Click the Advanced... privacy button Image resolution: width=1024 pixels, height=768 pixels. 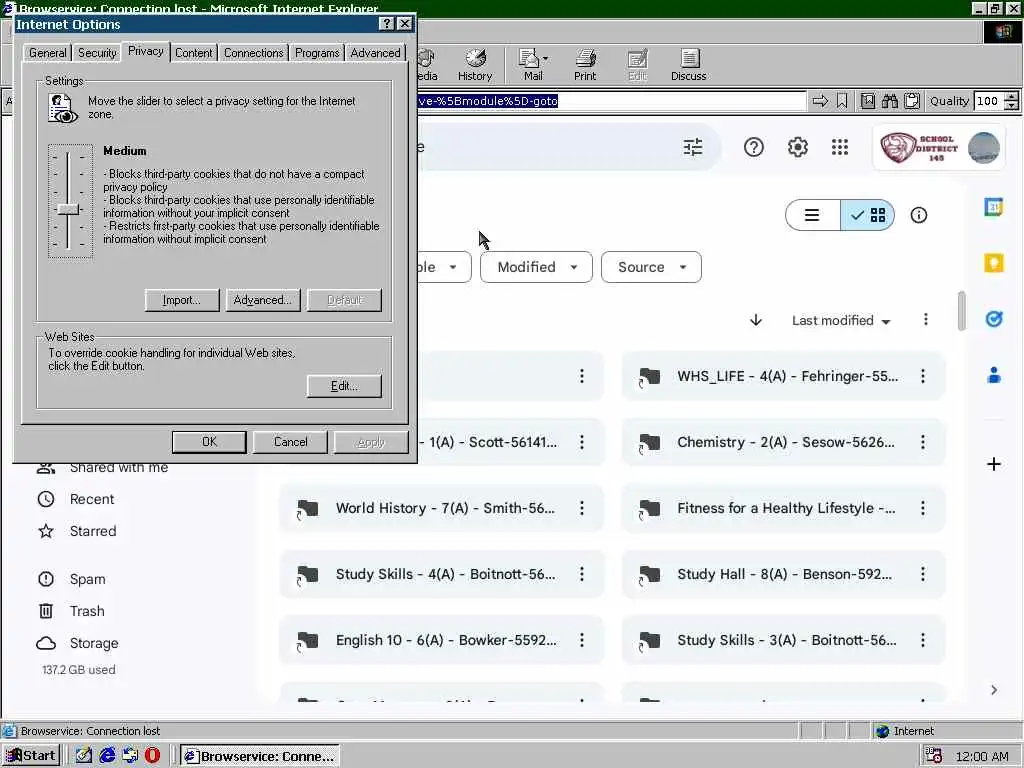point(263,300)
